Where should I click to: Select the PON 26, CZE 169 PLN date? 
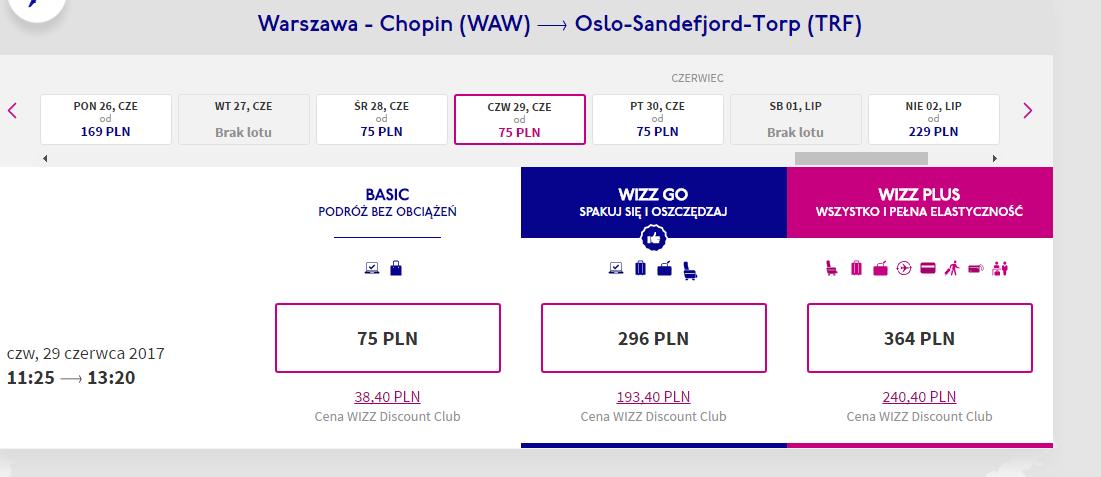pos(106,119)
